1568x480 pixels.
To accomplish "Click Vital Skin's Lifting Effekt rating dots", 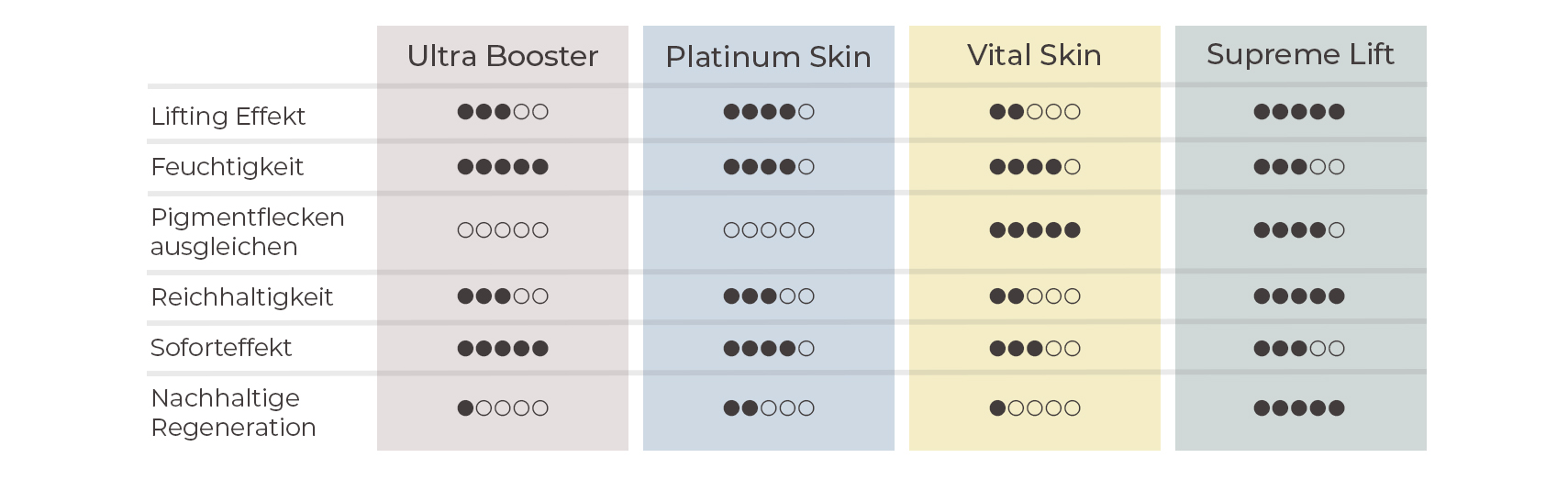I will [1035, 112].
